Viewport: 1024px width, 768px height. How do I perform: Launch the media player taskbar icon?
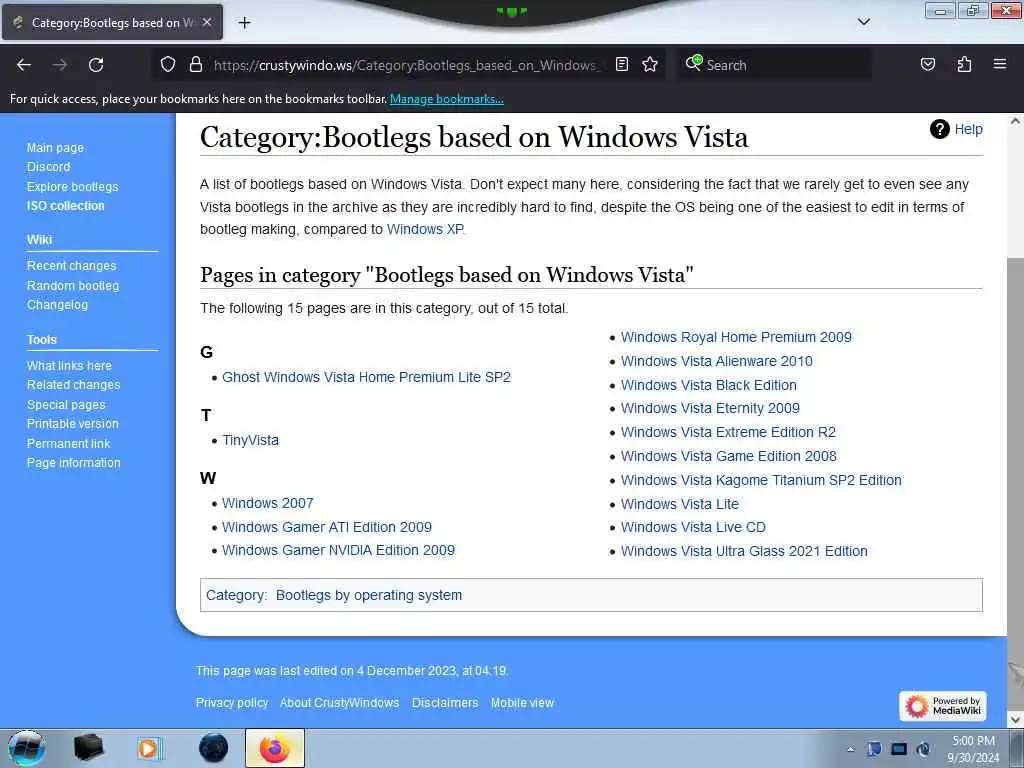(150, 748)
